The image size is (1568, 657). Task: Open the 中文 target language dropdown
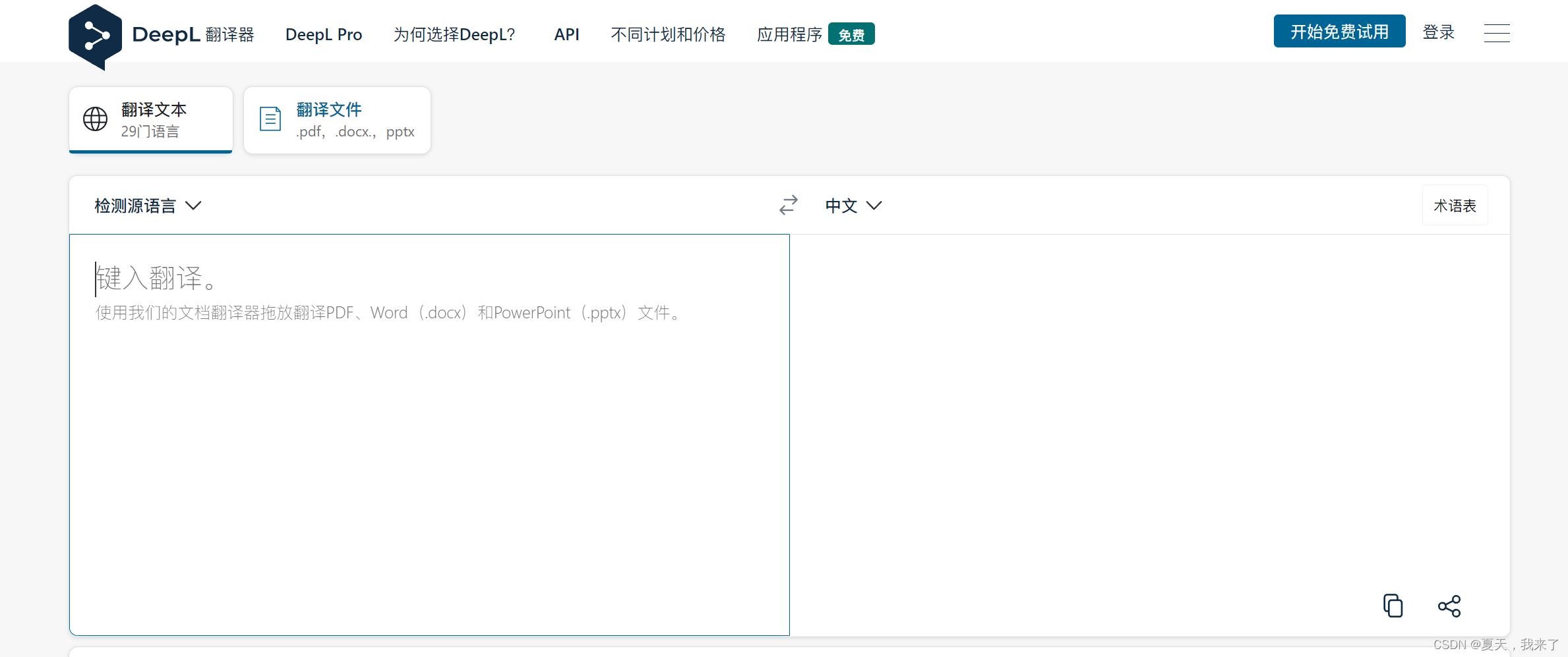[x=853, y=206]
